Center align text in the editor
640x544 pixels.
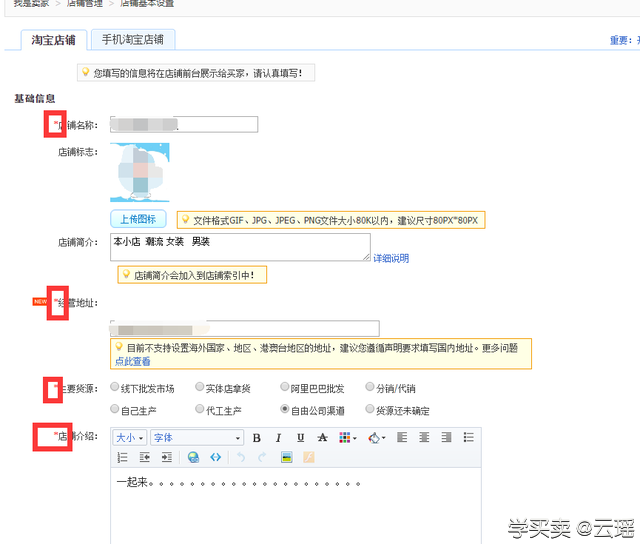pos(424,438)
